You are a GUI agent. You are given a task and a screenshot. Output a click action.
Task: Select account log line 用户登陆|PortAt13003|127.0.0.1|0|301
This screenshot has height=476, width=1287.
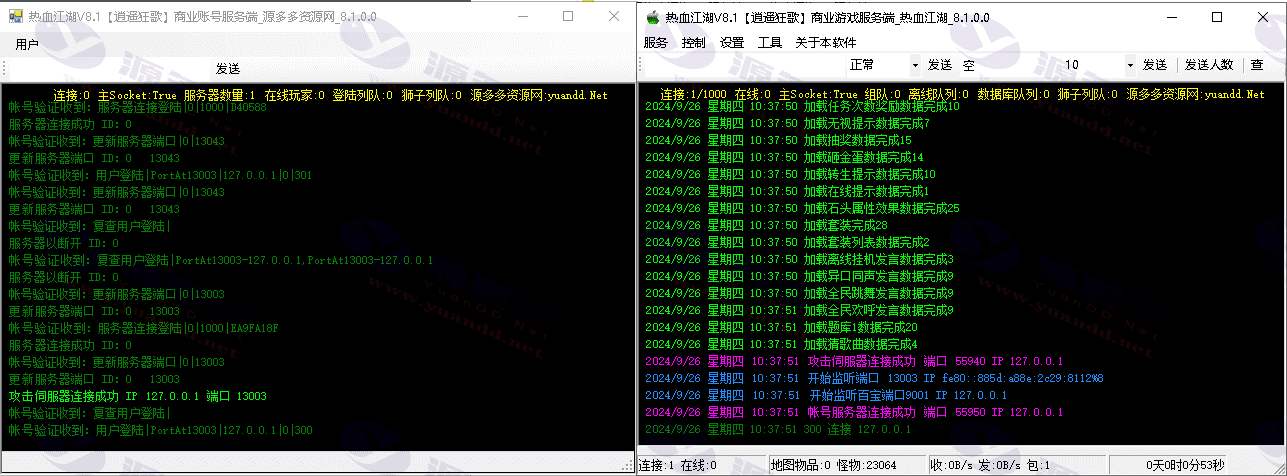161,175
